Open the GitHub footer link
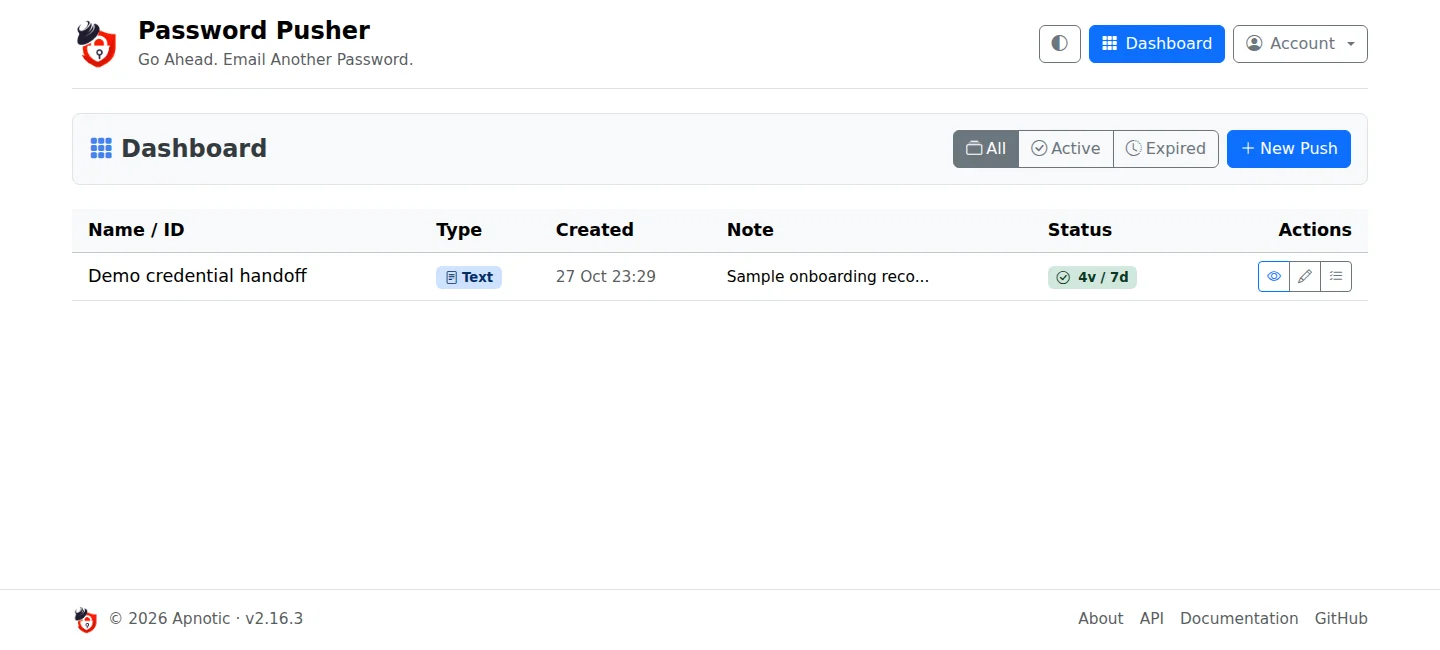This screenshot has height=650, width=1440. pos(1341,619)
